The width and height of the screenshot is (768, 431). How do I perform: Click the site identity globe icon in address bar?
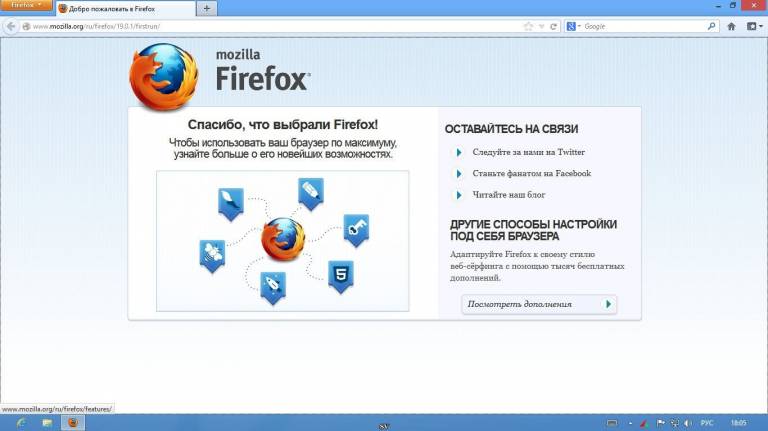coord(26,26)
